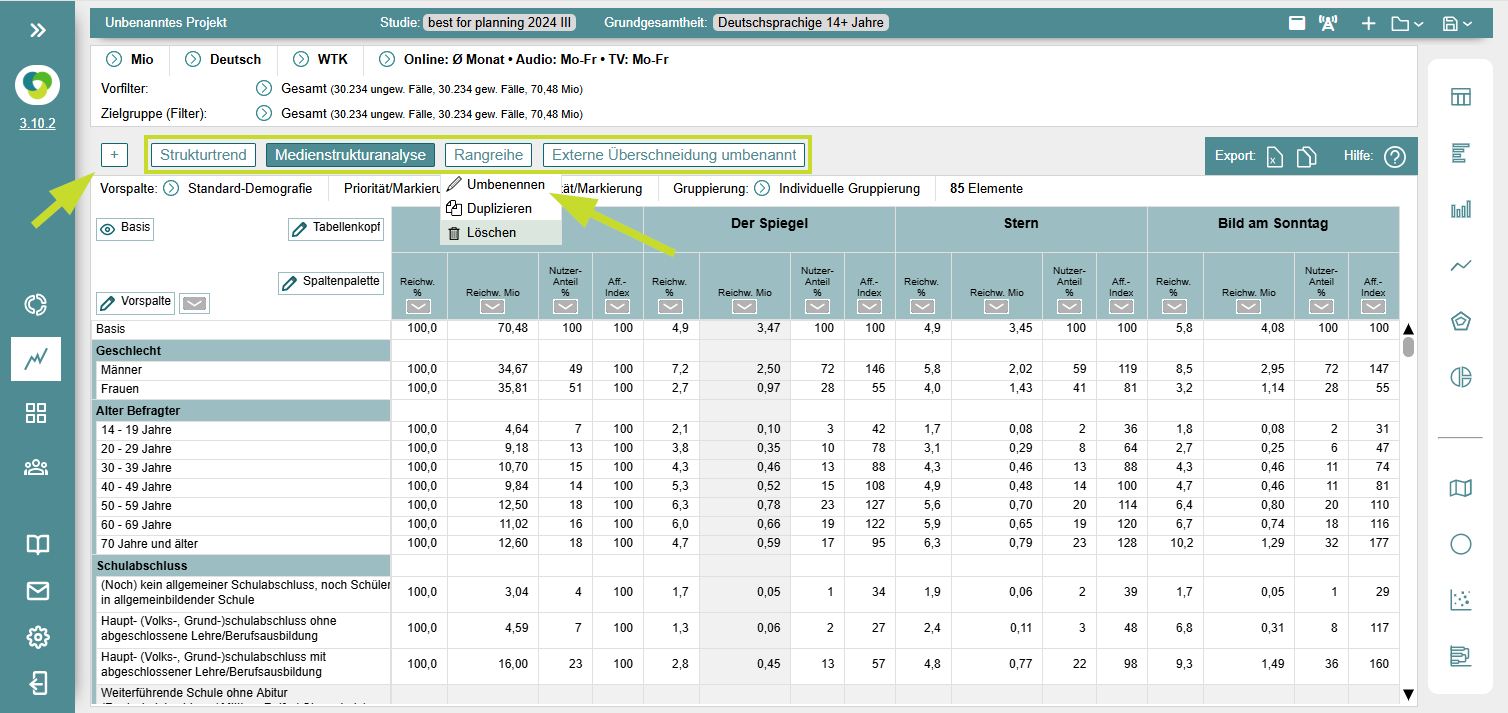The width and height of the screenshot is (1508, 713).
Task: Click the mail envelope icon in sidebar
Action: tap(37, 591)
